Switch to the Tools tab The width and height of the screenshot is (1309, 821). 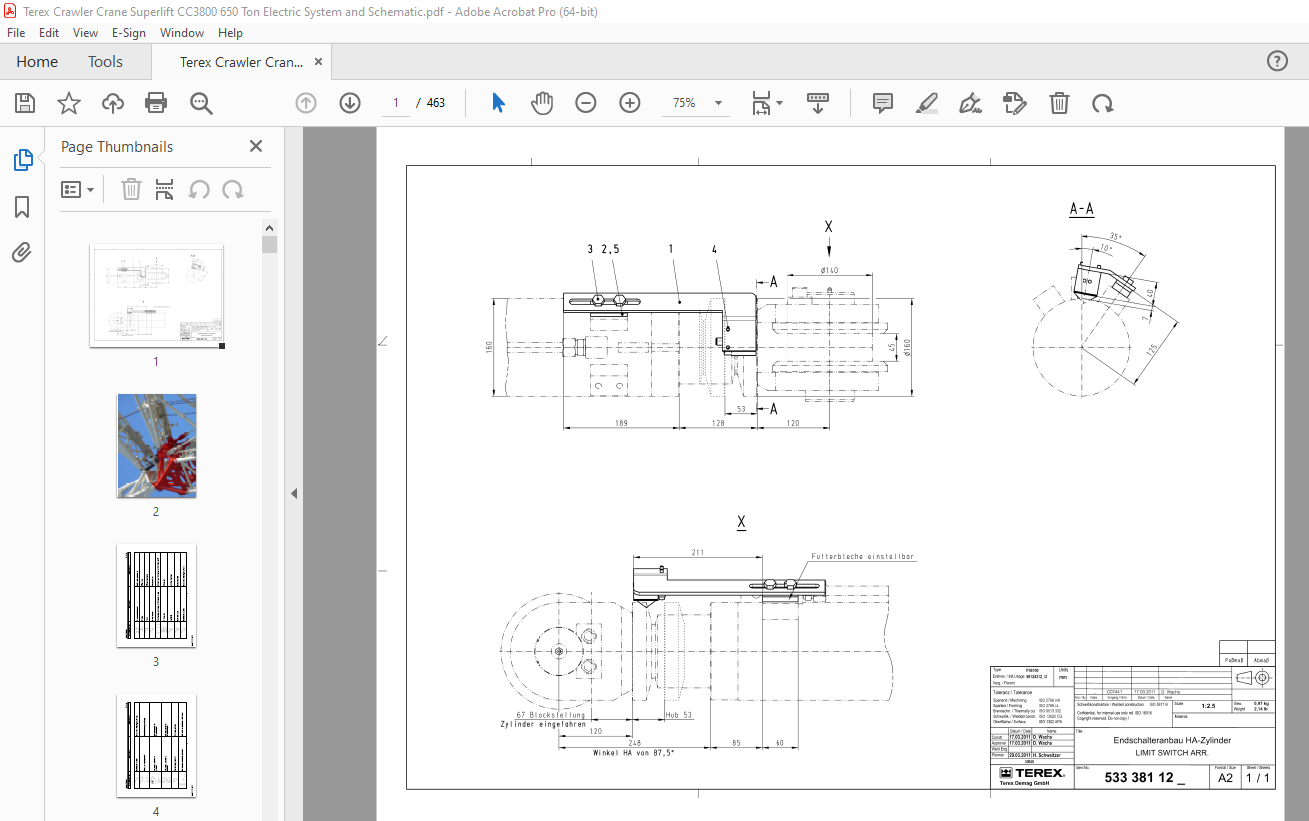105,61
